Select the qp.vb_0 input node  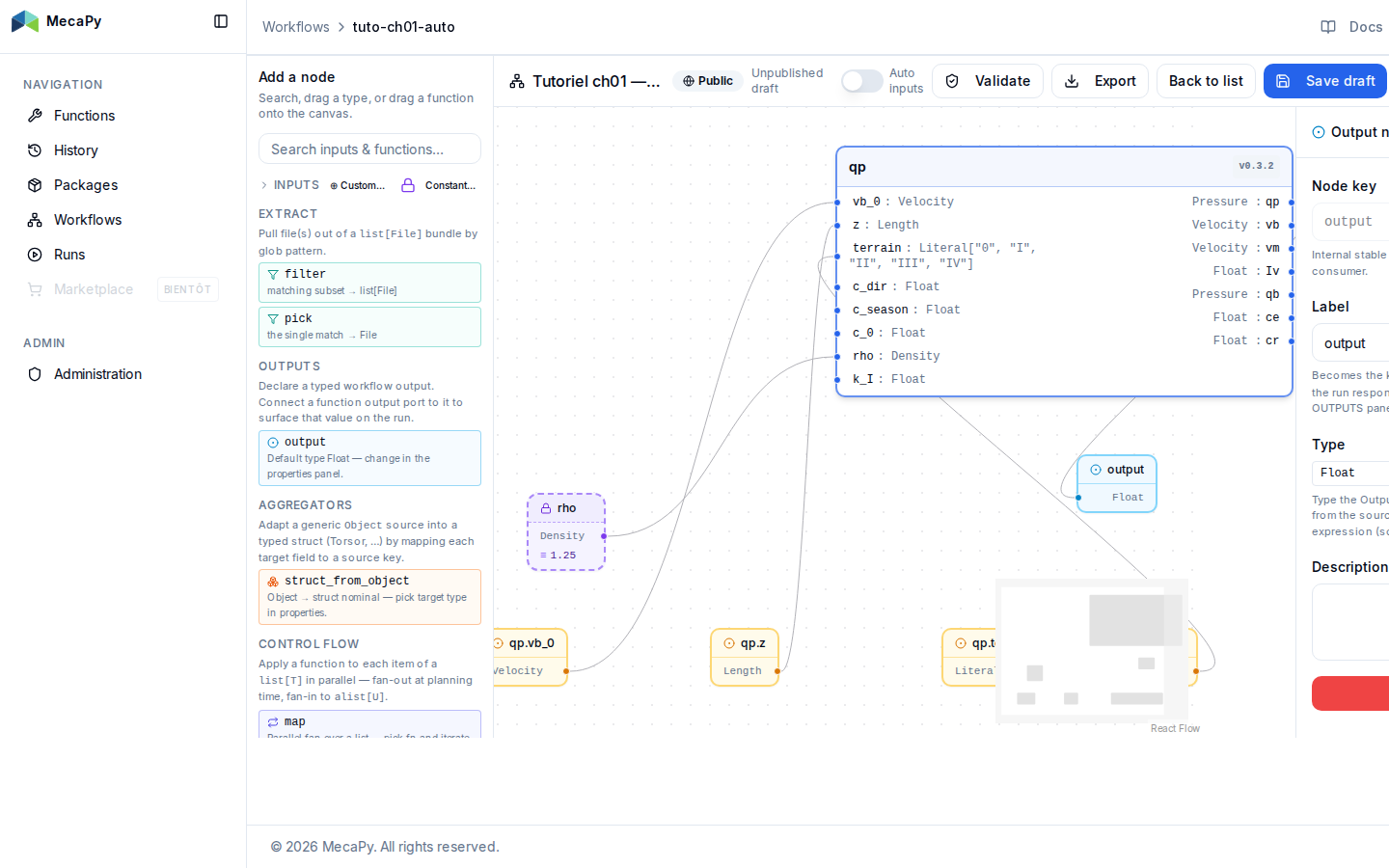click(530, 658)
